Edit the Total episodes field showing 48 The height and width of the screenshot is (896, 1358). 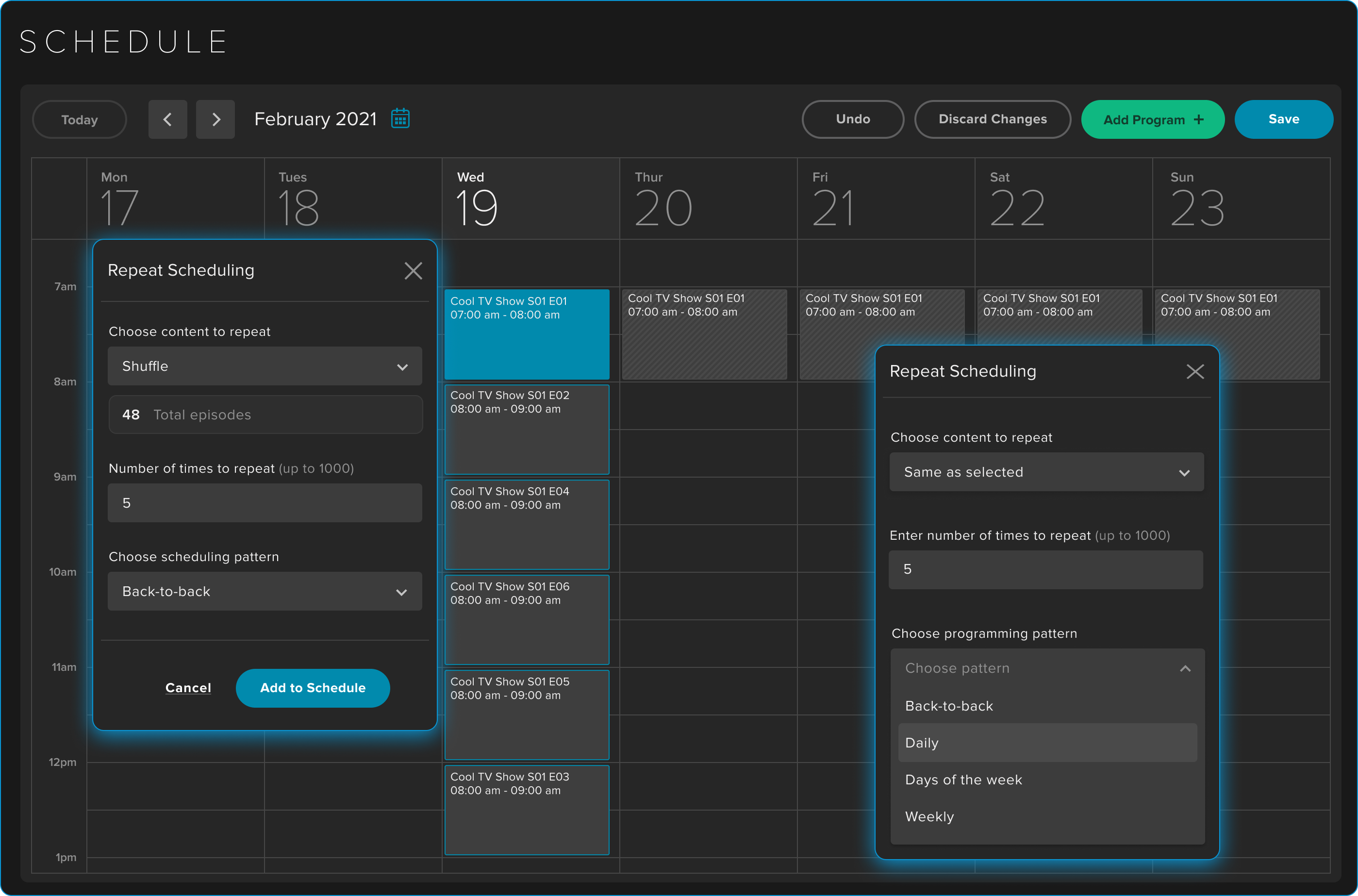click(265, 415)
